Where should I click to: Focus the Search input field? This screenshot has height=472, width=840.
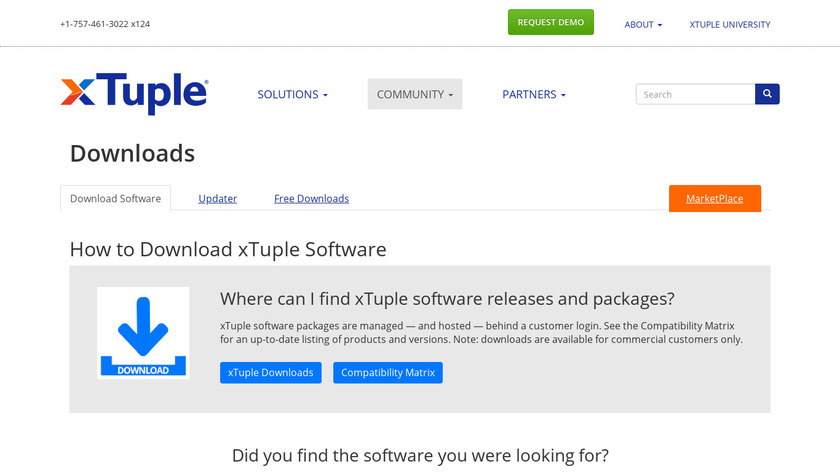tap(695, 94)
